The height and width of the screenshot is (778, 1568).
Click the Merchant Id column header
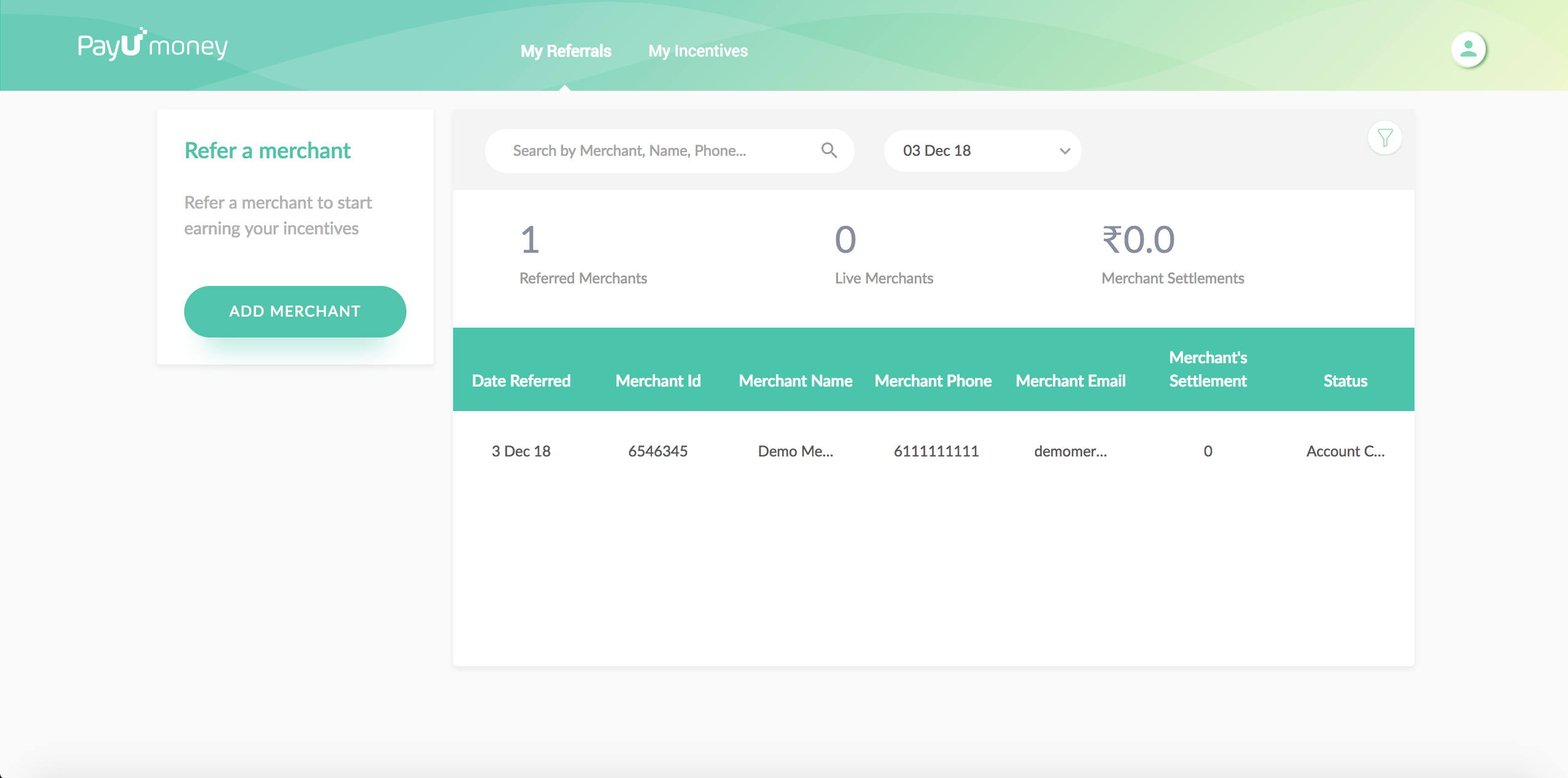coord(658,381)
